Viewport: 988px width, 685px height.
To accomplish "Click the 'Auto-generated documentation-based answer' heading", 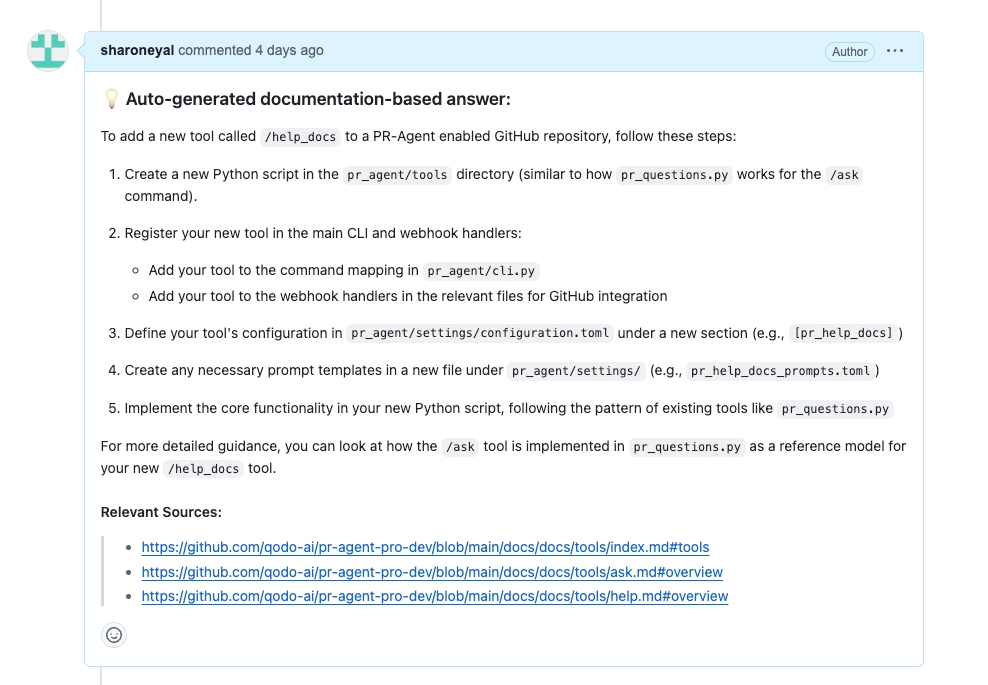I will [x=318, y=99].
